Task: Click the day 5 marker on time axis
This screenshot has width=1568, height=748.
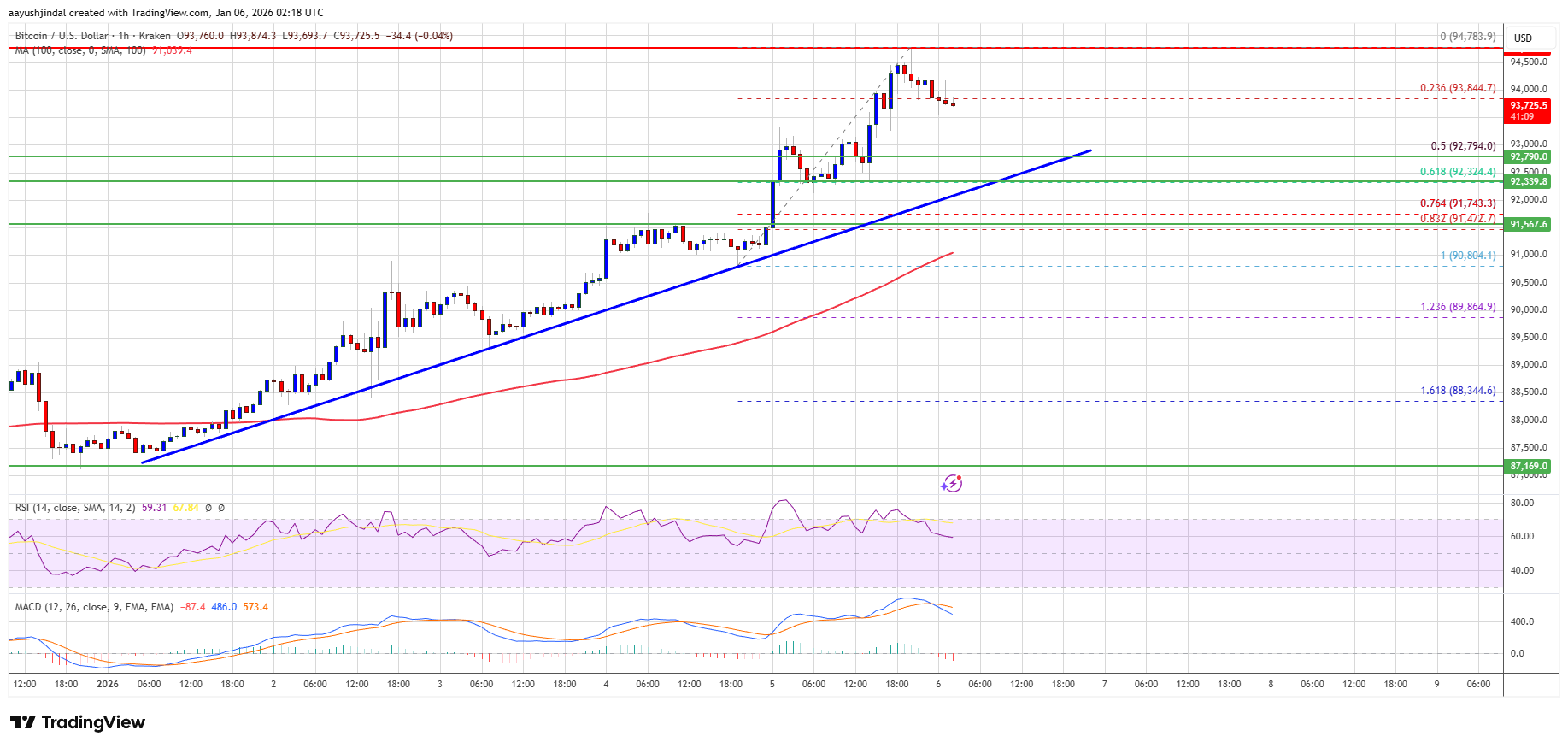Action: [772, 684]
